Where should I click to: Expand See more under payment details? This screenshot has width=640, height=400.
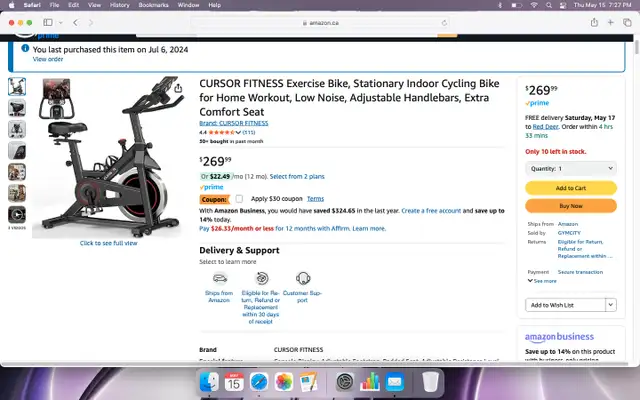coord(542,281)
